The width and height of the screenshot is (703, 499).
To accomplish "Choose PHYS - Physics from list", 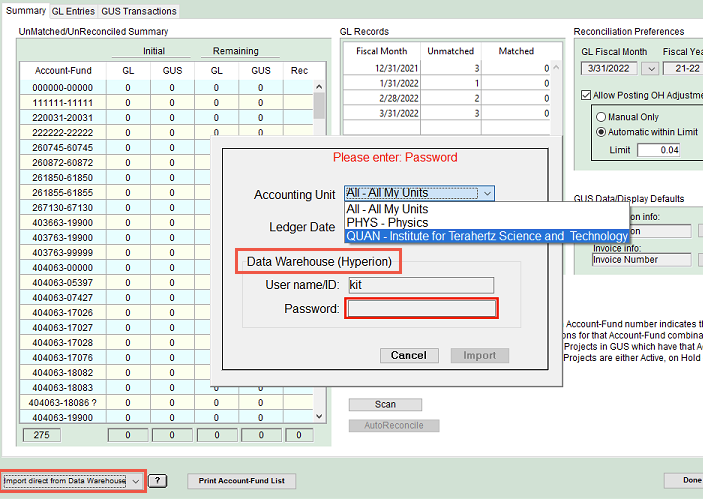I will coord(387,222).
